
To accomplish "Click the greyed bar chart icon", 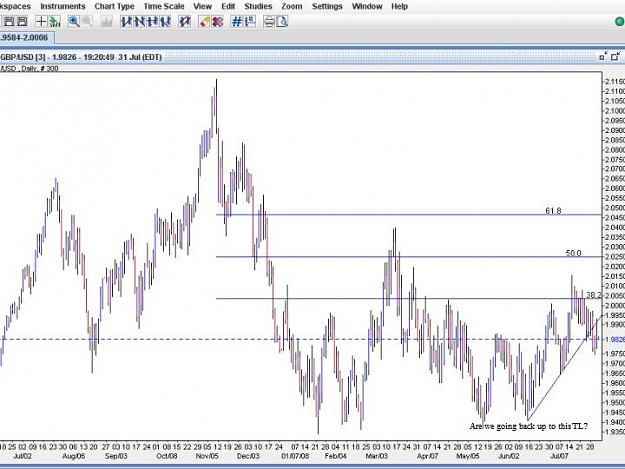I will point(106,22).
